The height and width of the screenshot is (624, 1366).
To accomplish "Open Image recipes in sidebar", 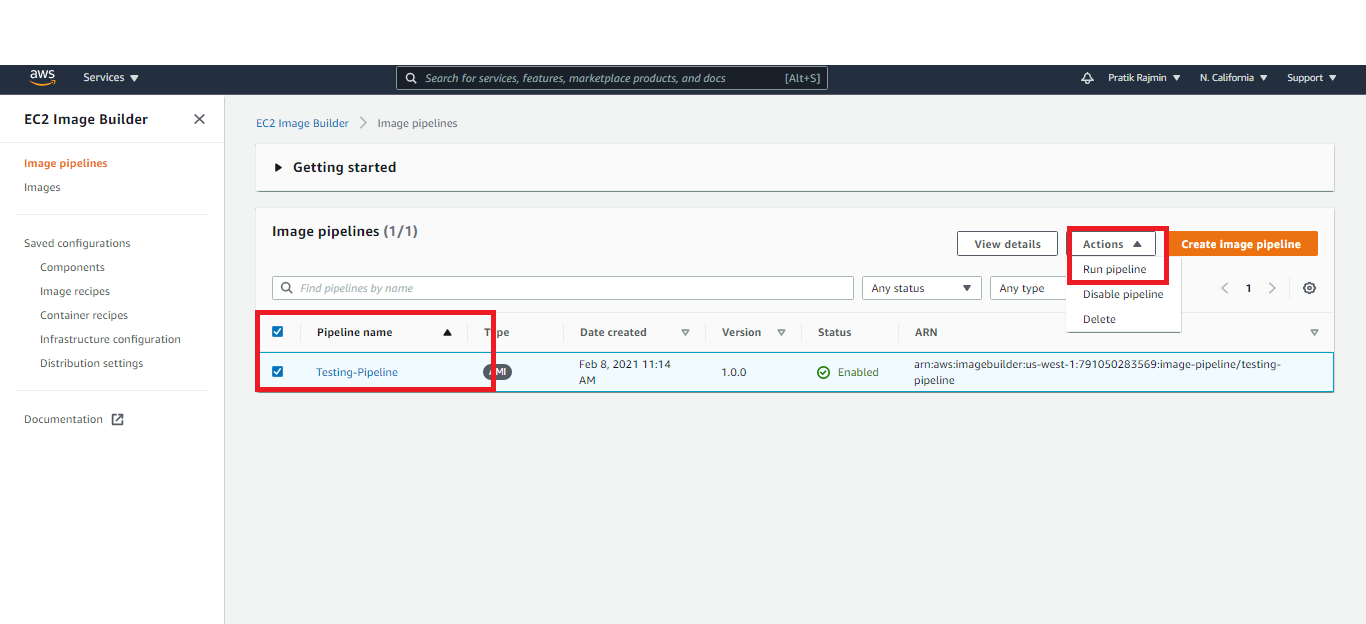I will 75,291.
